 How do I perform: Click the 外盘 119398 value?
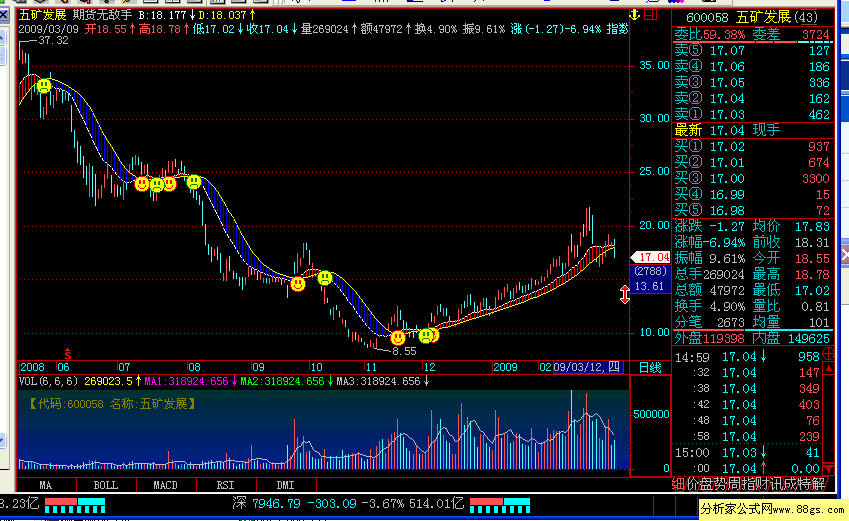point(724,339)
